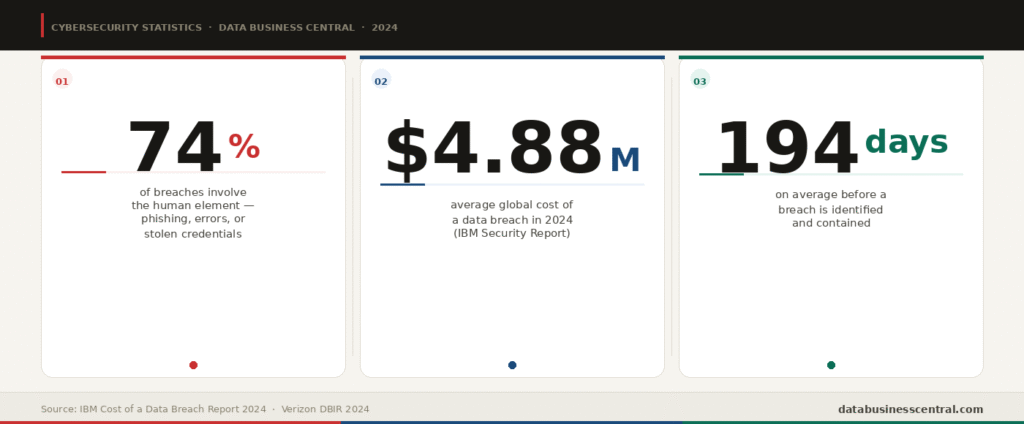Click Data Business Central in the header
Viewport: 1024px width, 424px height.
pos(287,27)
